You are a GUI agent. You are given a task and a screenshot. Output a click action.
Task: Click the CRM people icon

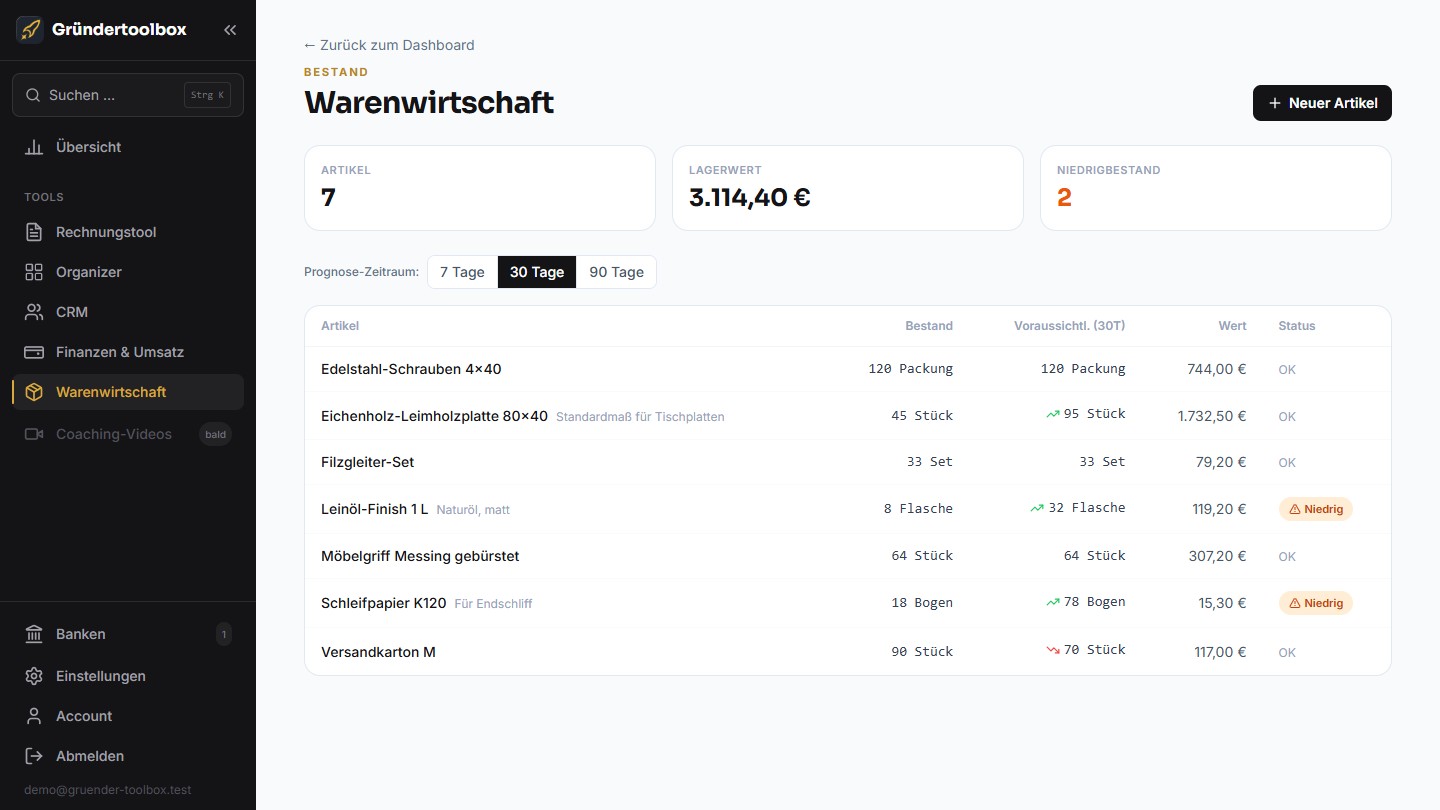coord(34,312)
